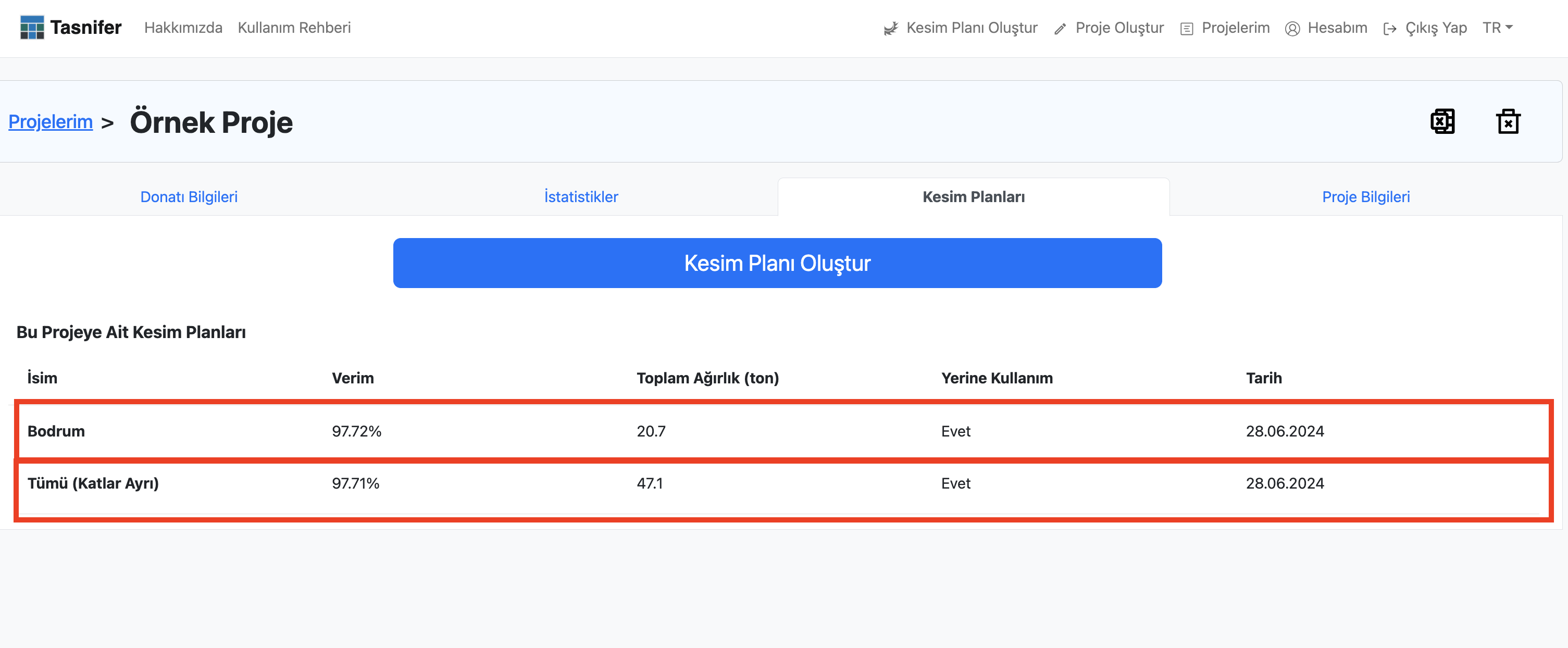Click the list icon beside Projelerim
The width and height of the screenshot is (1568, 648).
(1186, 29)
